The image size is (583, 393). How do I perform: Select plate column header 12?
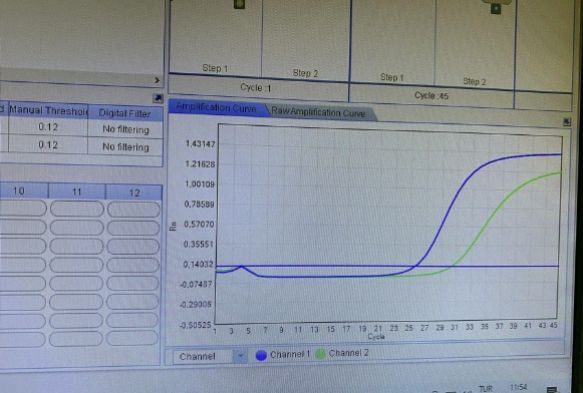[134, 193]
